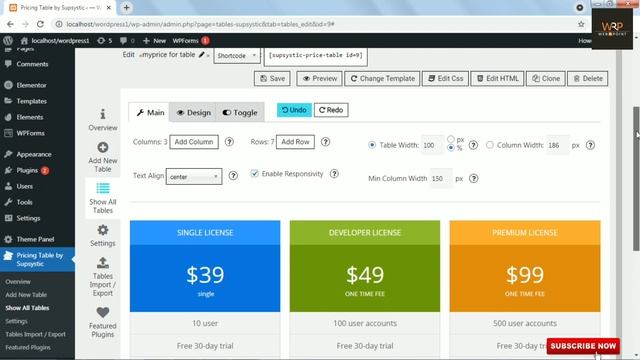This screenshot has height=360, width=640.
Task: Click the Add Column button
Action: click(194, 142)
